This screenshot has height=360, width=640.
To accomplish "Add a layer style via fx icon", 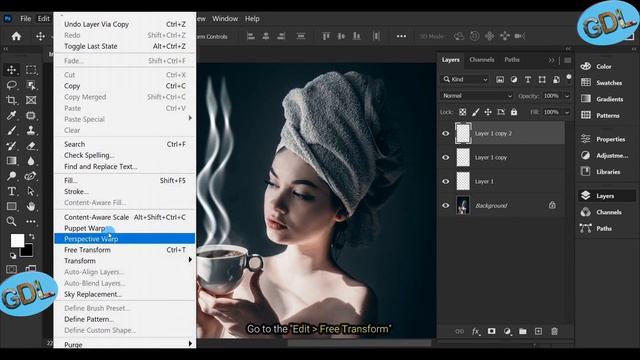I will pos(476,331).
